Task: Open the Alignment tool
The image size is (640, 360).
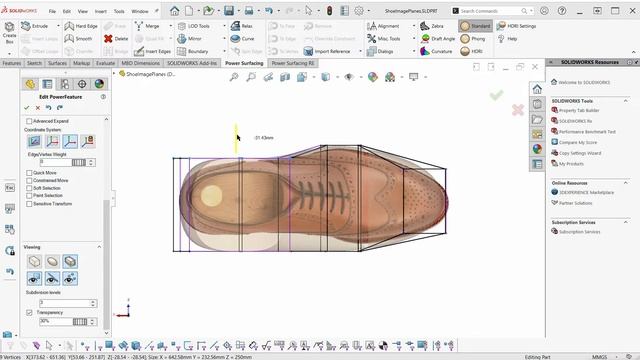Action: (x=383, y=26)
